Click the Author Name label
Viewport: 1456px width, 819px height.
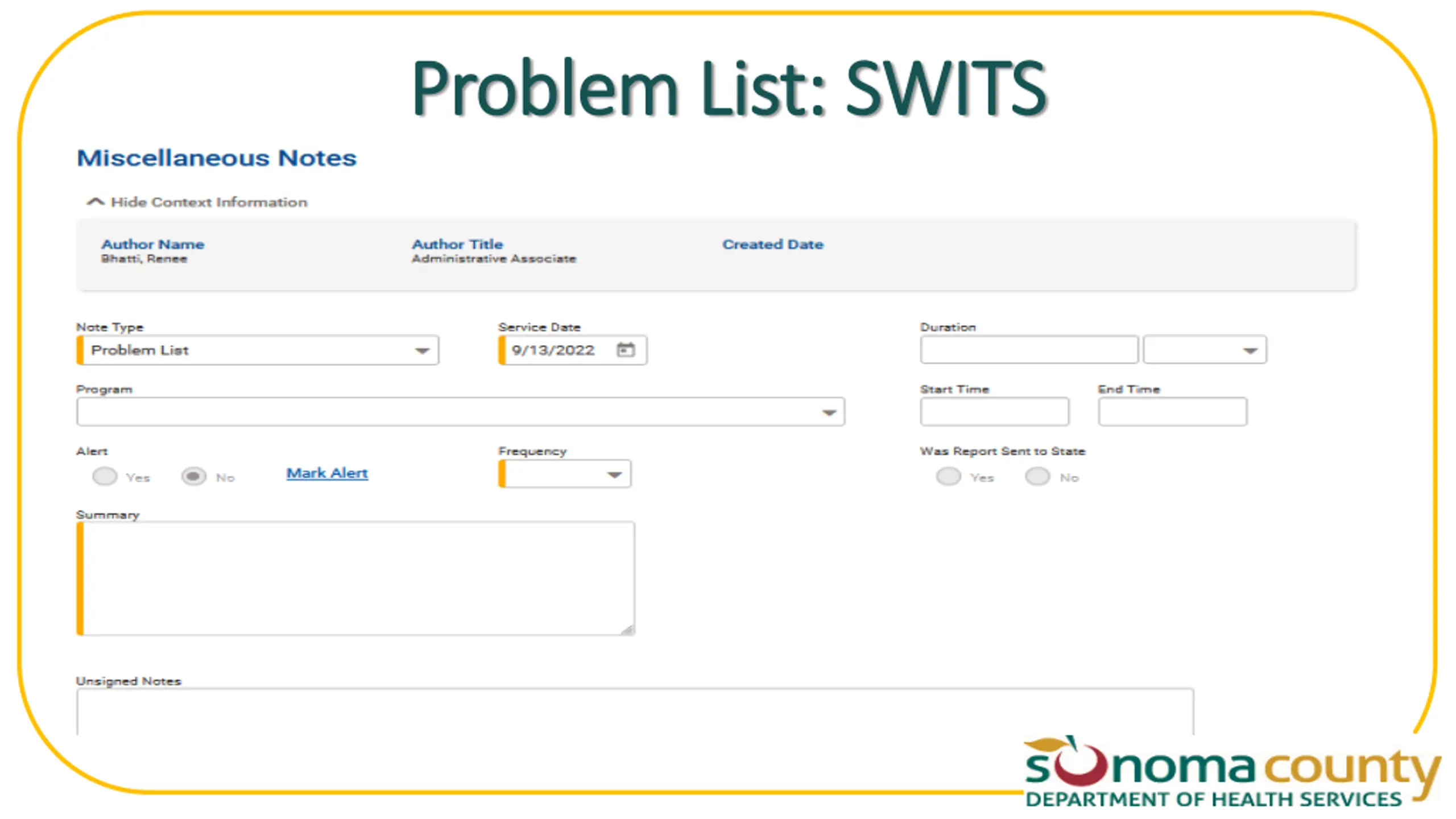pos(152,244)
